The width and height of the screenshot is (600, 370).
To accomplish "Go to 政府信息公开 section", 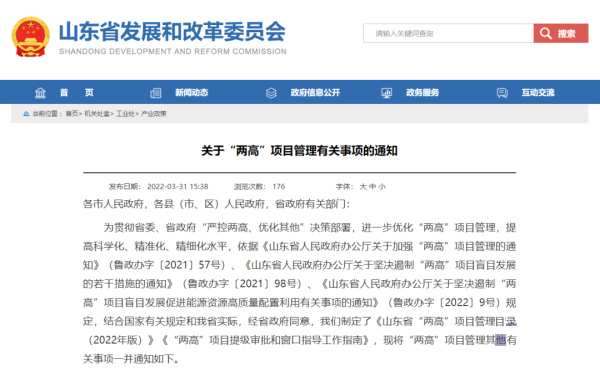I will coord(315,93).
